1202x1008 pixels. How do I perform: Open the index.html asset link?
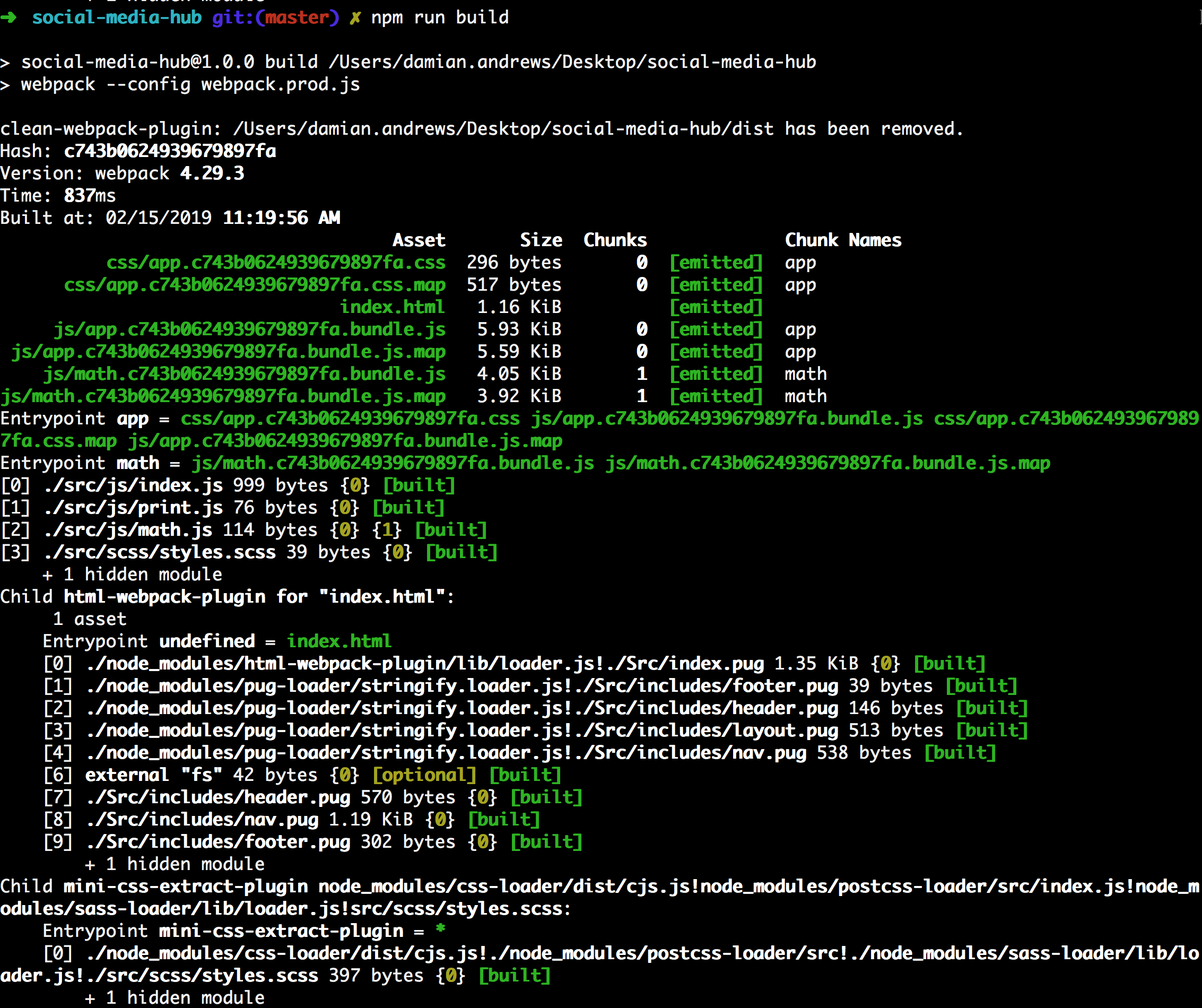pyautogui.click(x=393, y=307)
